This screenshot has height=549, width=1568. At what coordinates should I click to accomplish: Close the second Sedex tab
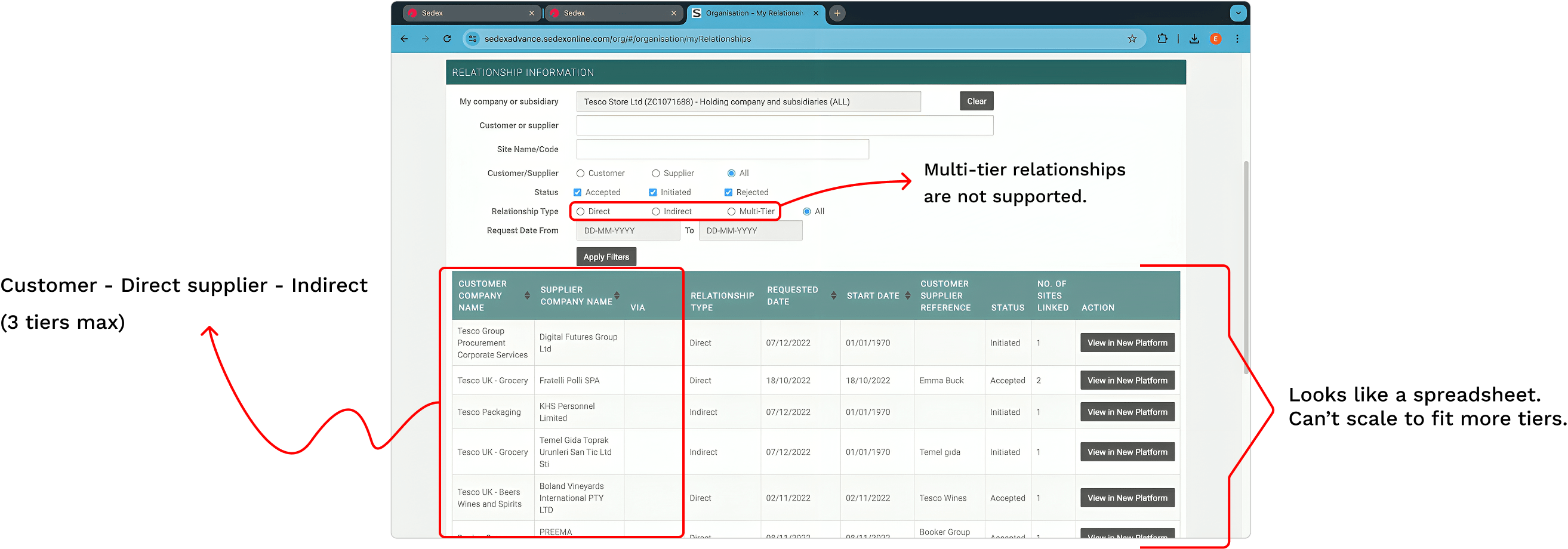pos(673,13)
